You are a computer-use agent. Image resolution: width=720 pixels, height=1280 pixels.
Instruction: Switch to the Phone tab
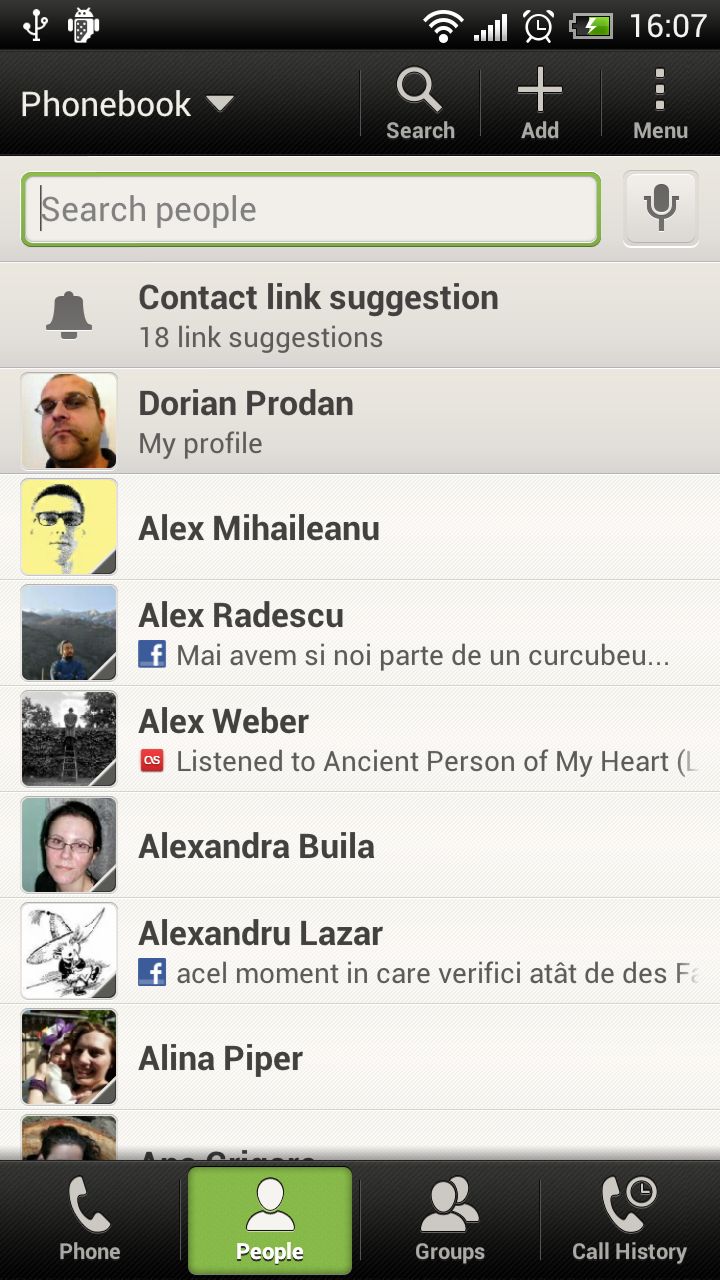coord(90,1221)
